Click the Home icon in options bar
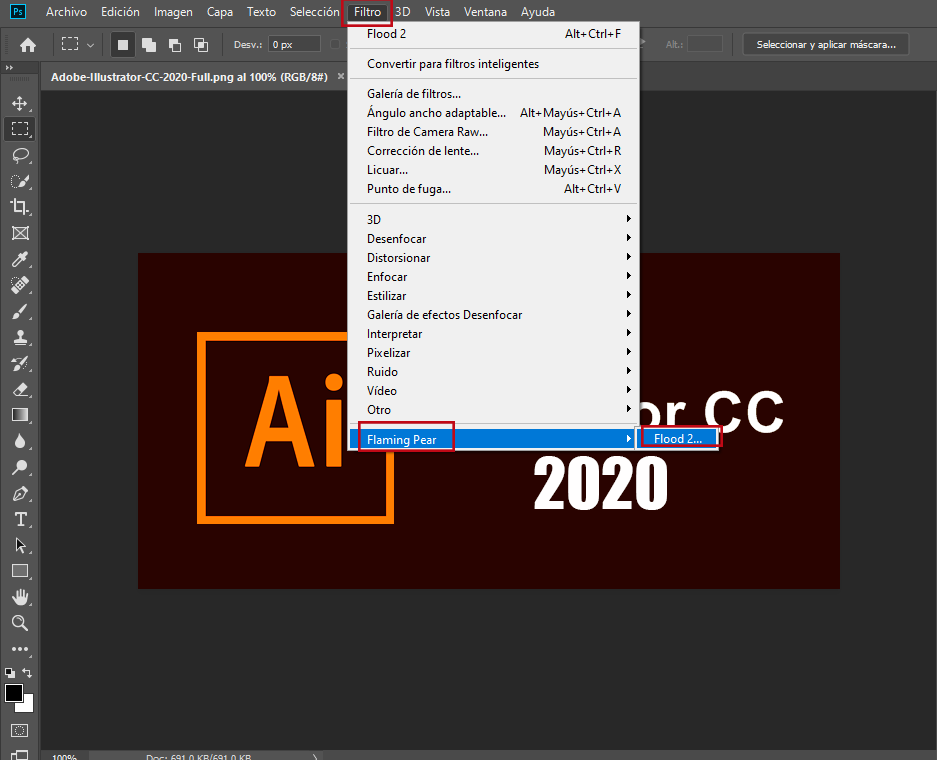The image size is (937, 760). point(27,45)
